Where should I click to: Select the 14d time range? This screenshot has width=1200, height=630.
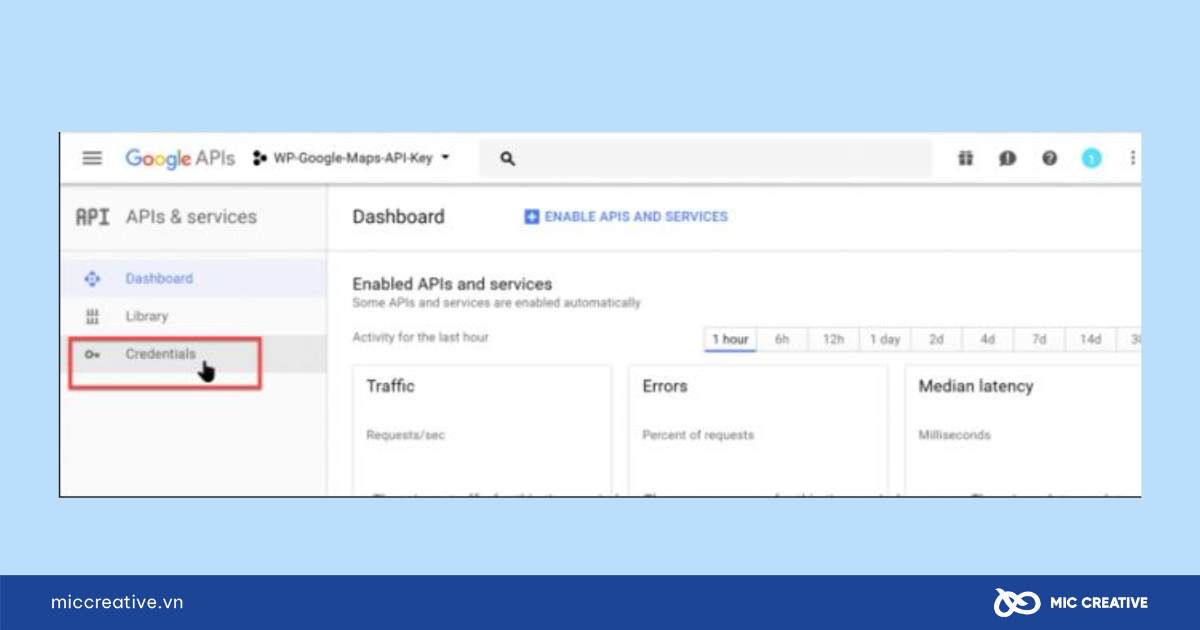click(x=1090, y=339)
